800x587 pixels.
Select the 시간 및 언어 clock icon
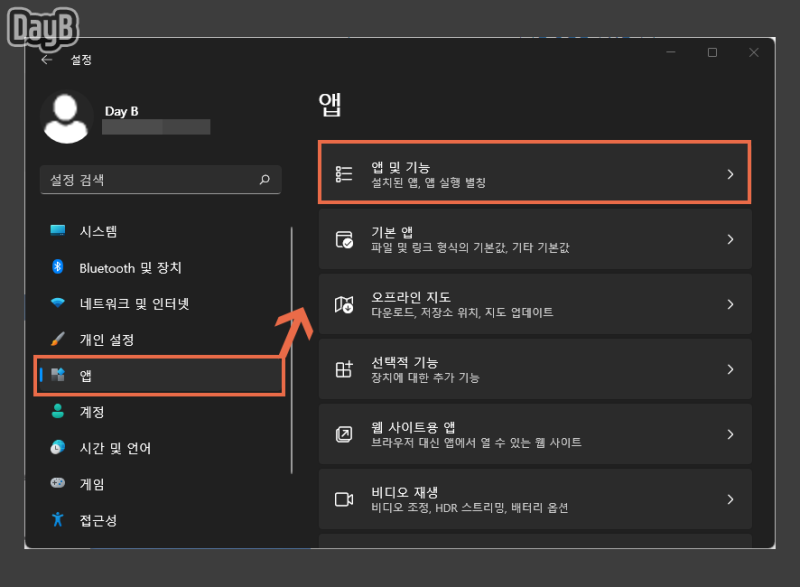tap(58, 447)
